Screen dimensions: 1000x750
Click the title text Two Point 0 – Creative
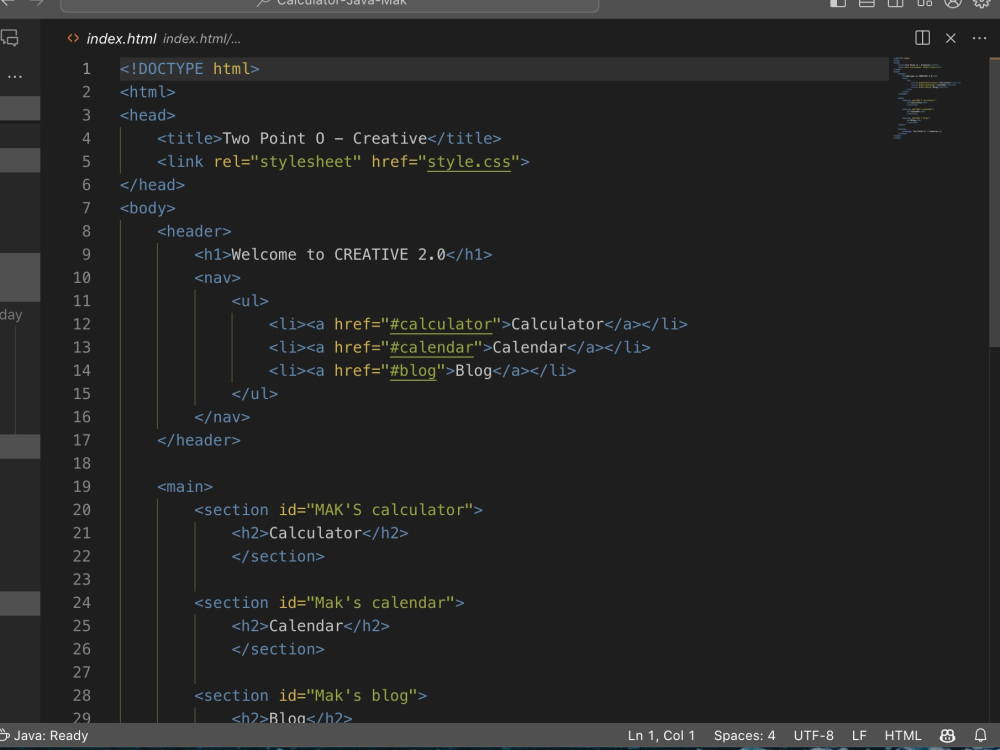point(325,138)
